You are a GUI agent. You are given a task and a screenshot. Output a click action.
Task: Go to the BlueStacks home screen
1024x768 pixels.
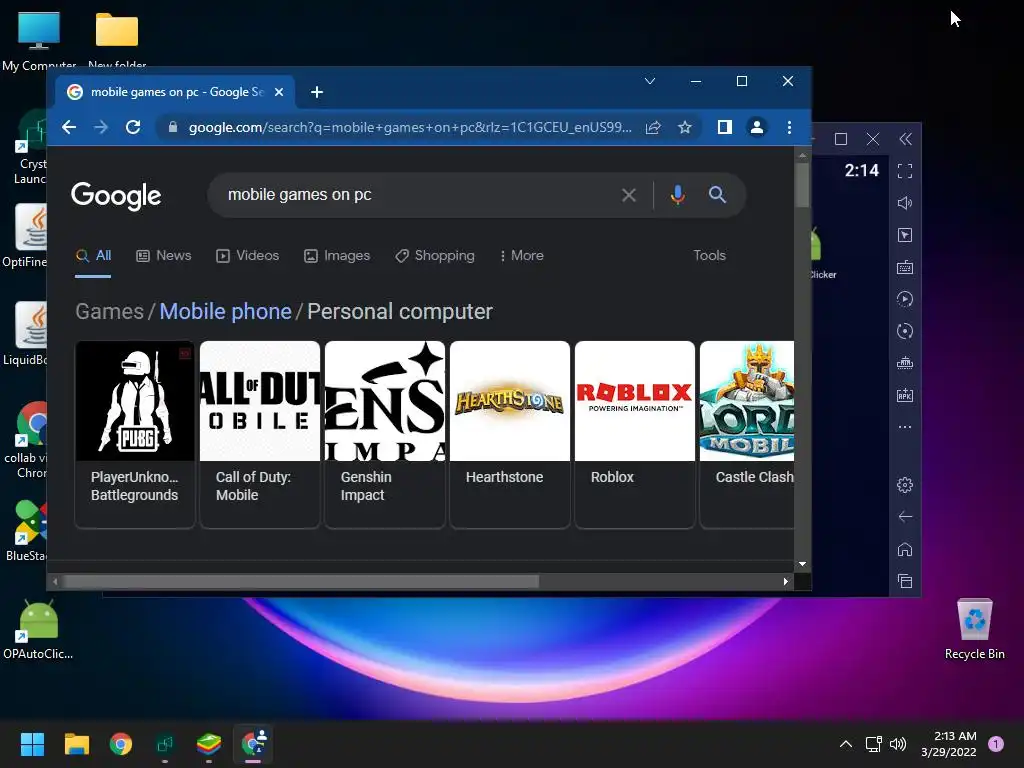[905, 549]
